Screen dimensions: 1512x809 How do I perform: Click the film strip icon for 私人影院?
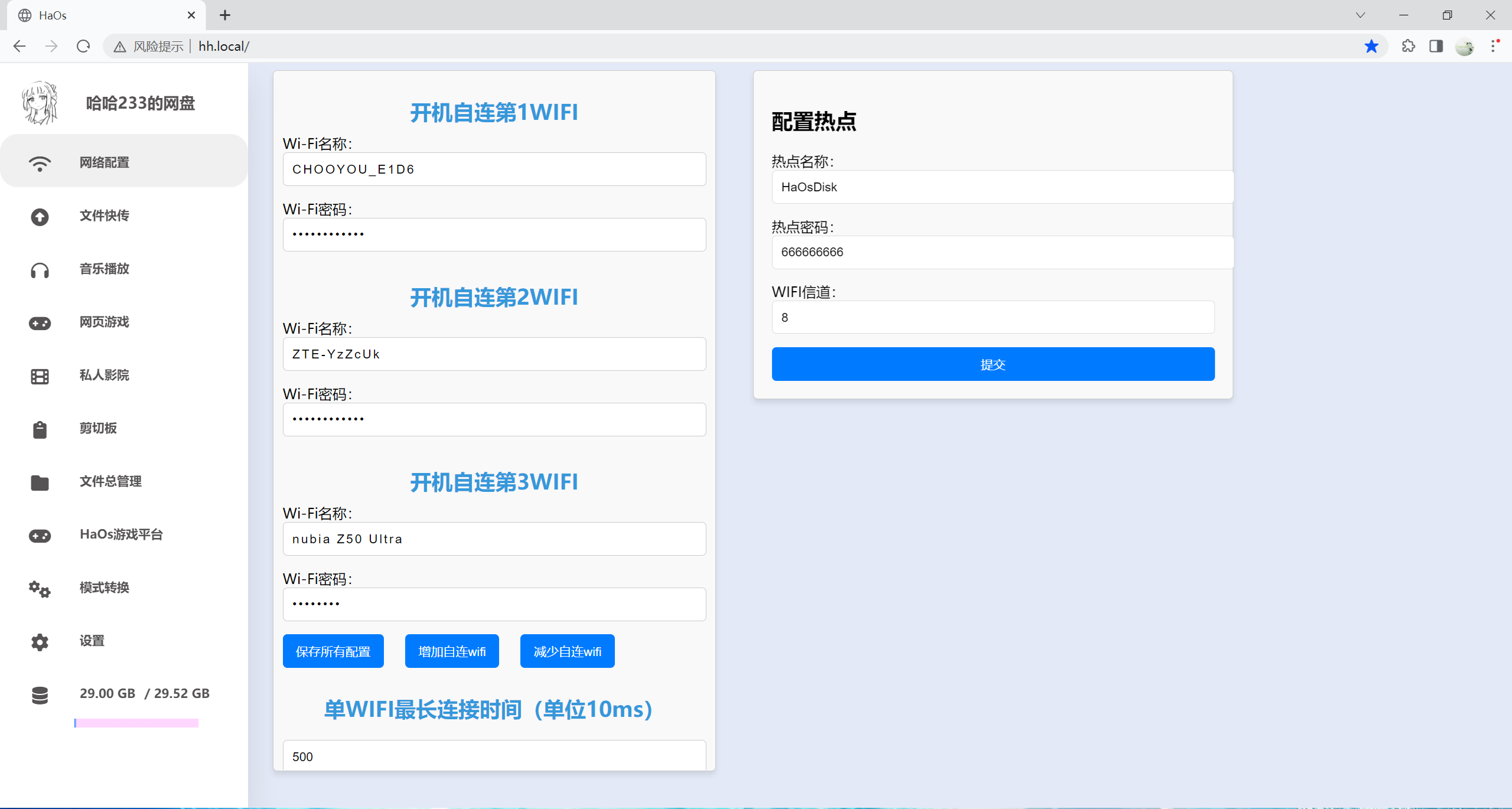(x=40, y=376)
